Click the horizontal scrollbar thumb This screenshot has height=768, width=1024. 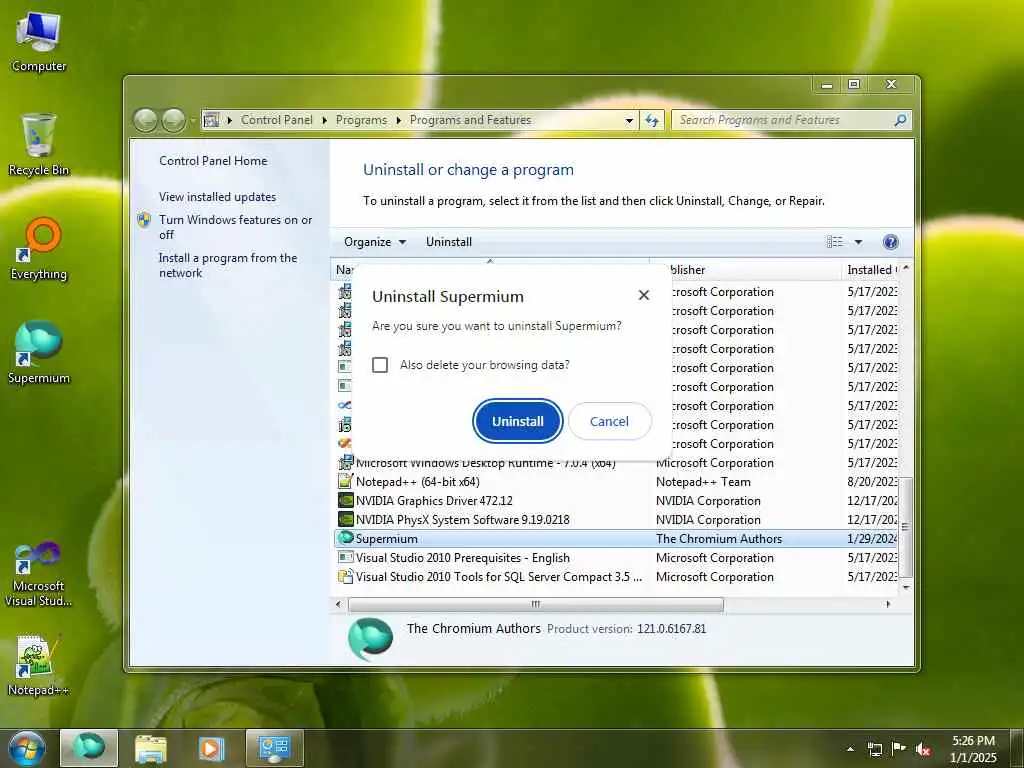[536, 605]
